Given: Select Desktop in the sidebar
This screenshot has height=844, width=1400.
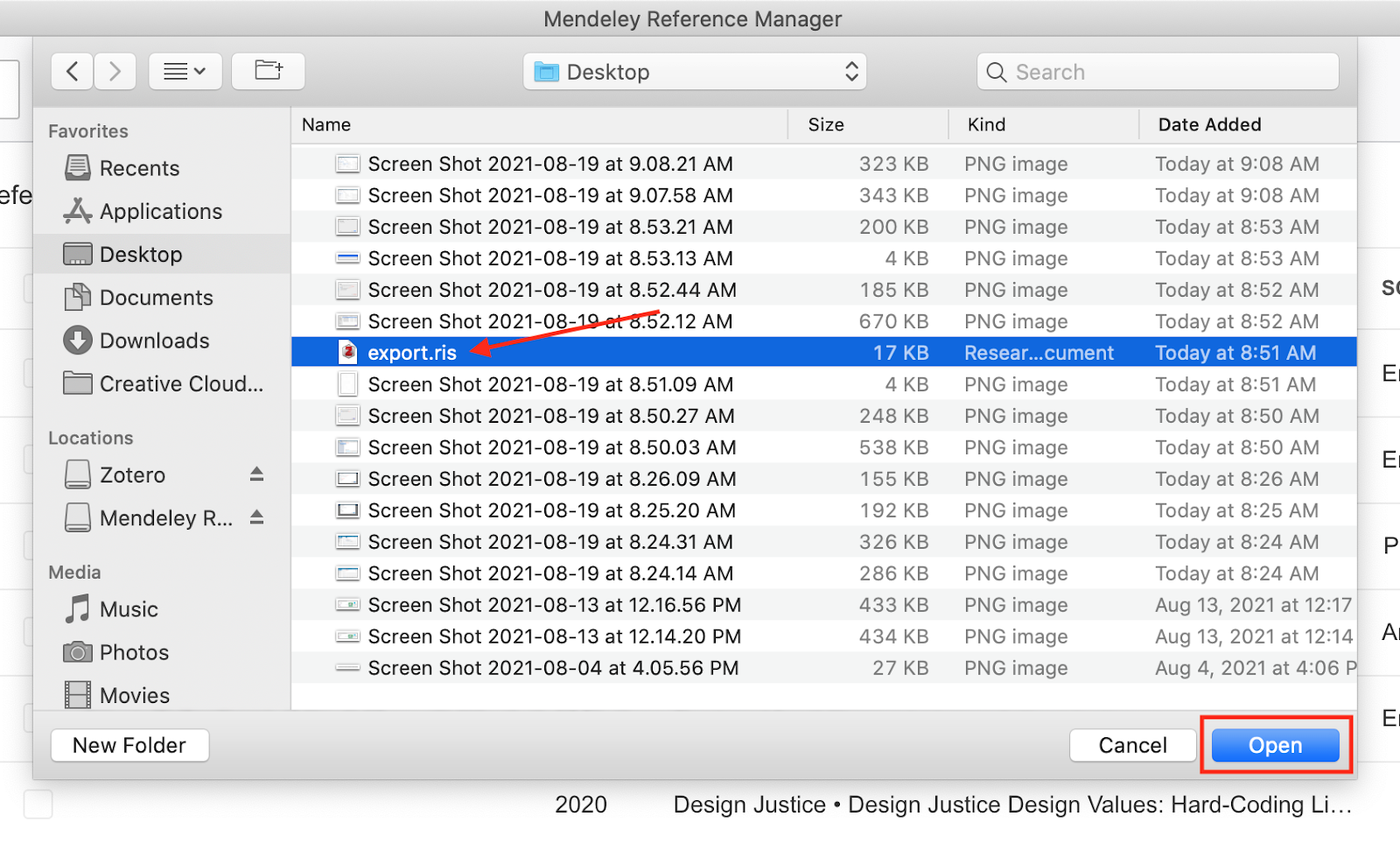Looking at the screenshot, I should [x=162, y=254].
